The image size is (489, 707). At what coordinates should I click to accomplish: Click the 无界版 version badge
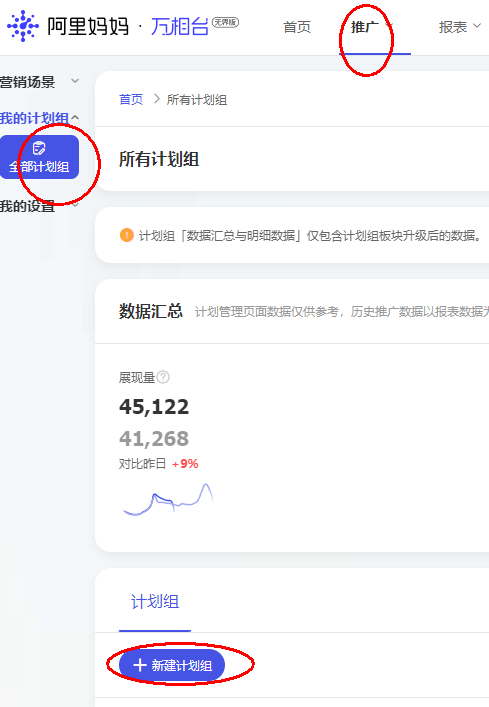click(x=225, y=22)
